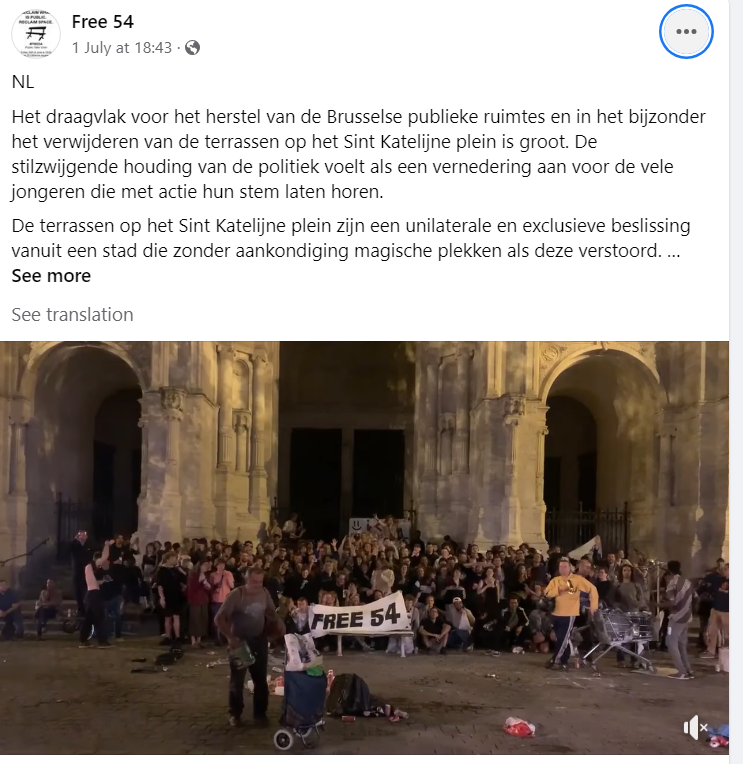The image size is (743, 764).
Task: Open the three-dots post options menu
Action: pyautogui.click(x=686, y=32)
